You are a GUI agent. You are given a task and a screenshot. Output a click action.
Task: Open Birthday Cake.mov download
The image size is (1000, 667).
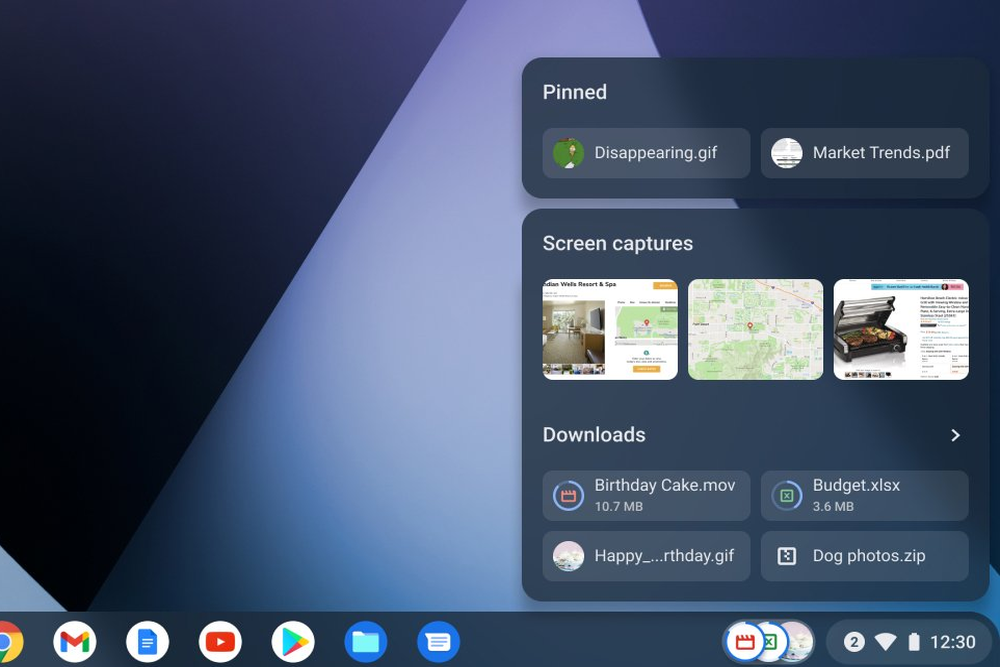tap(646, 495)
